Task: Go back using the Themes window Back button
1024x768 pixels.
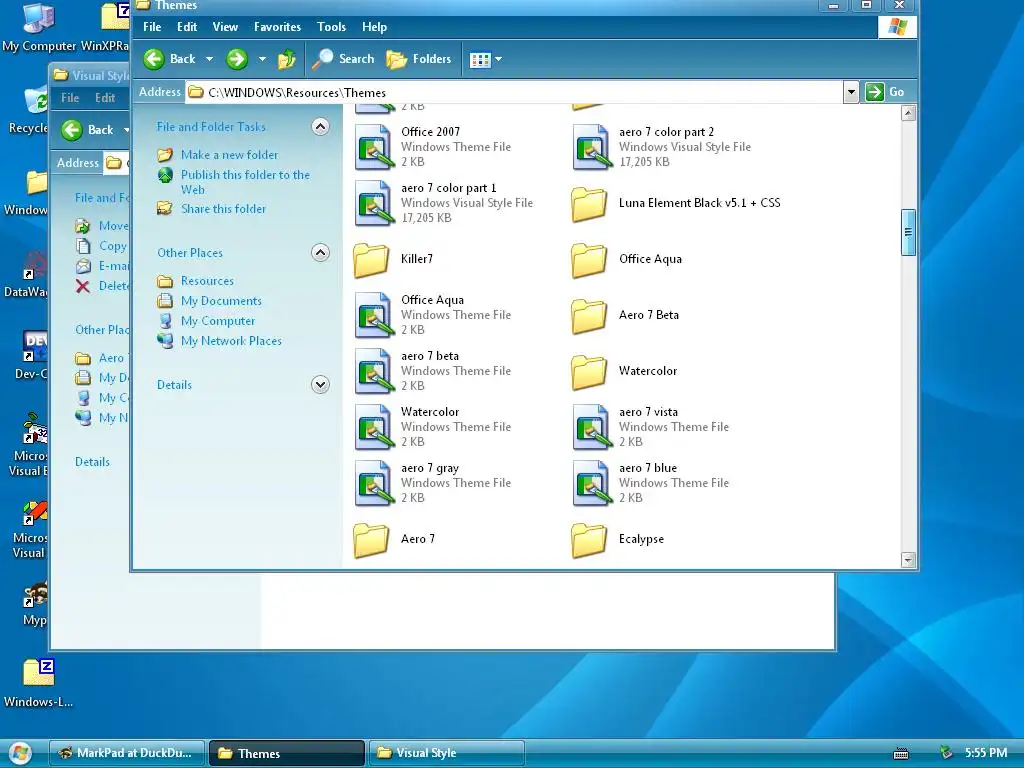Action: click(169, 59)
